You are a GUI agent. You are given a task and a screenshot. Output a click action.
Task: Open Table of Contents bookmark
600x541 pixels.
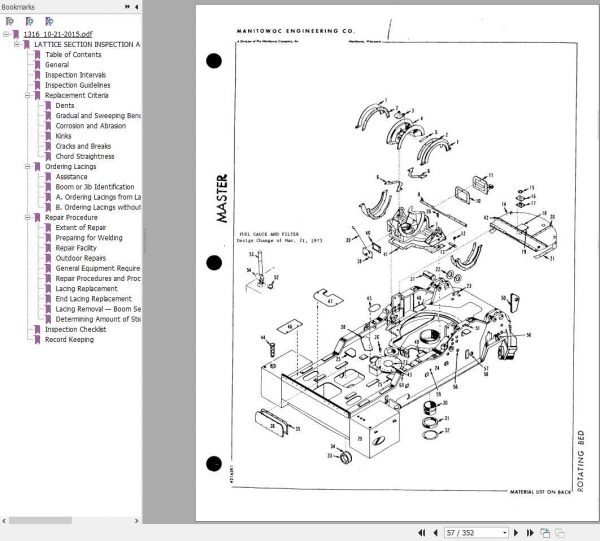pos(73,55)
